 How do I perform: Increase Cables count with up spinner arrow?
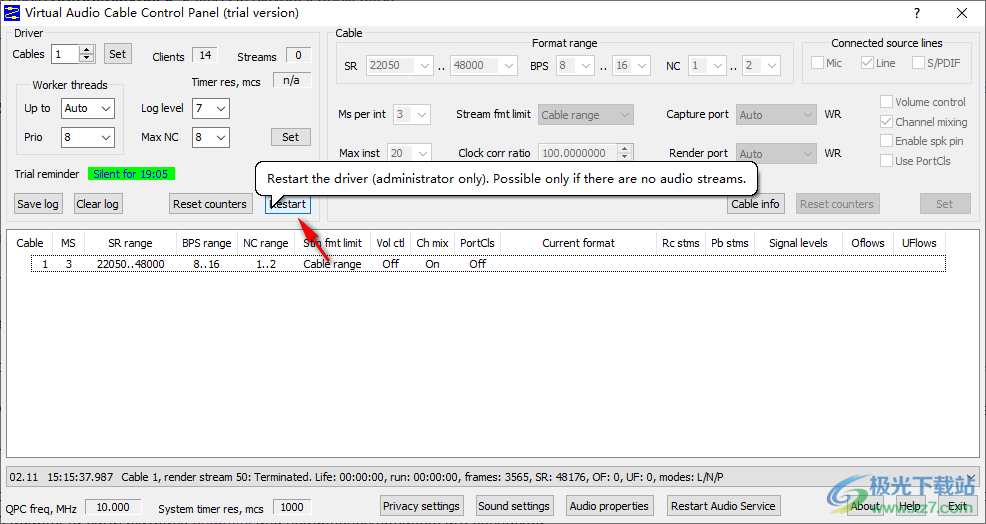coord(87,50)
